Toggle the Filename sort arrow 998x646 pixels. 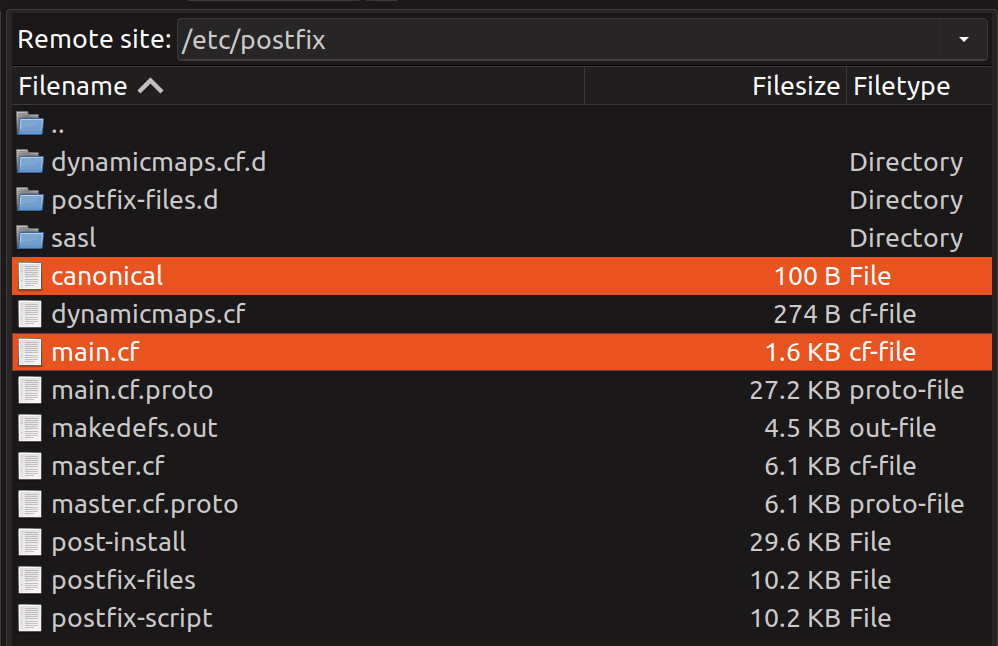151,86
